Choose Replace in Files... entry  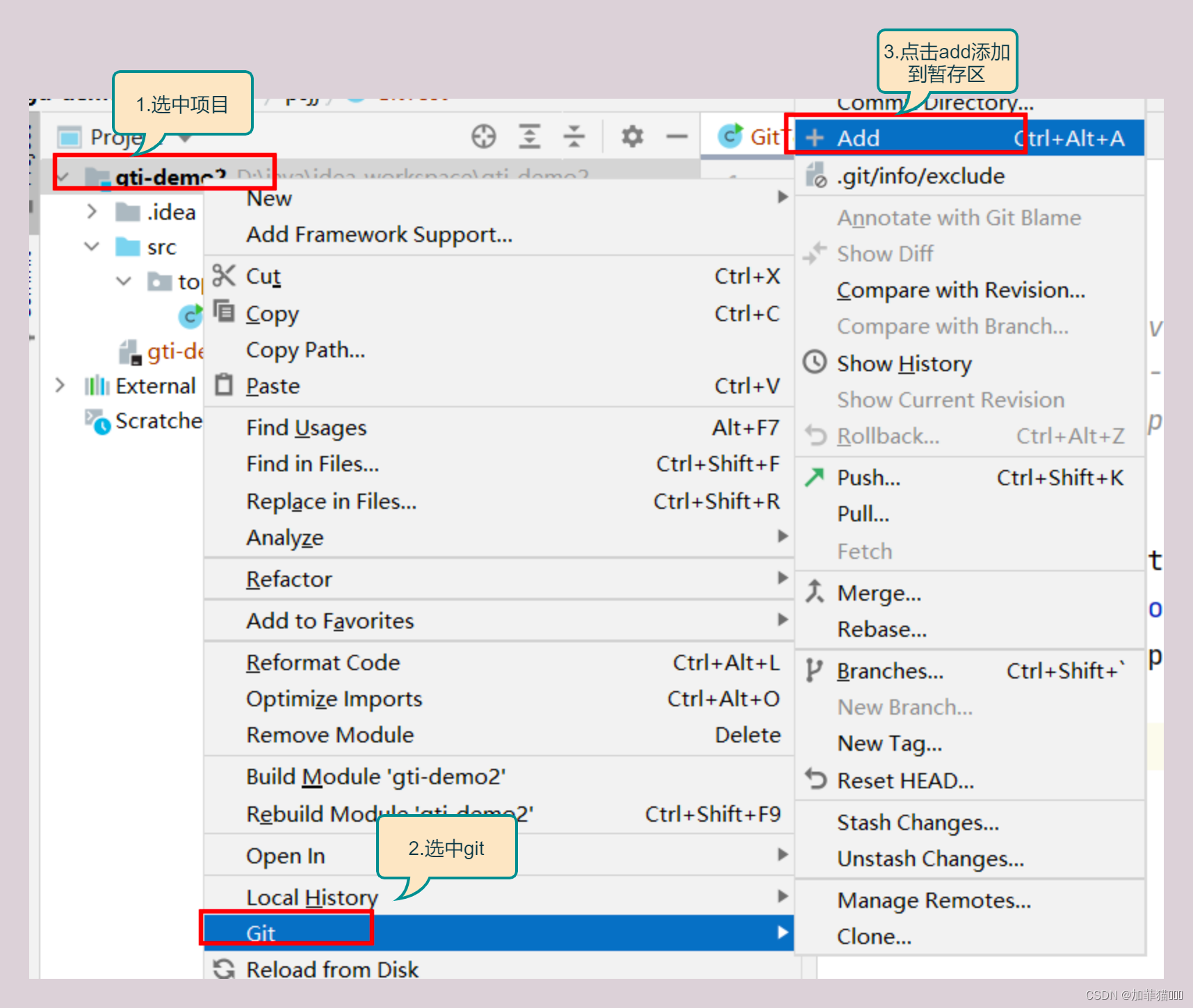click(x=499, y=501)
